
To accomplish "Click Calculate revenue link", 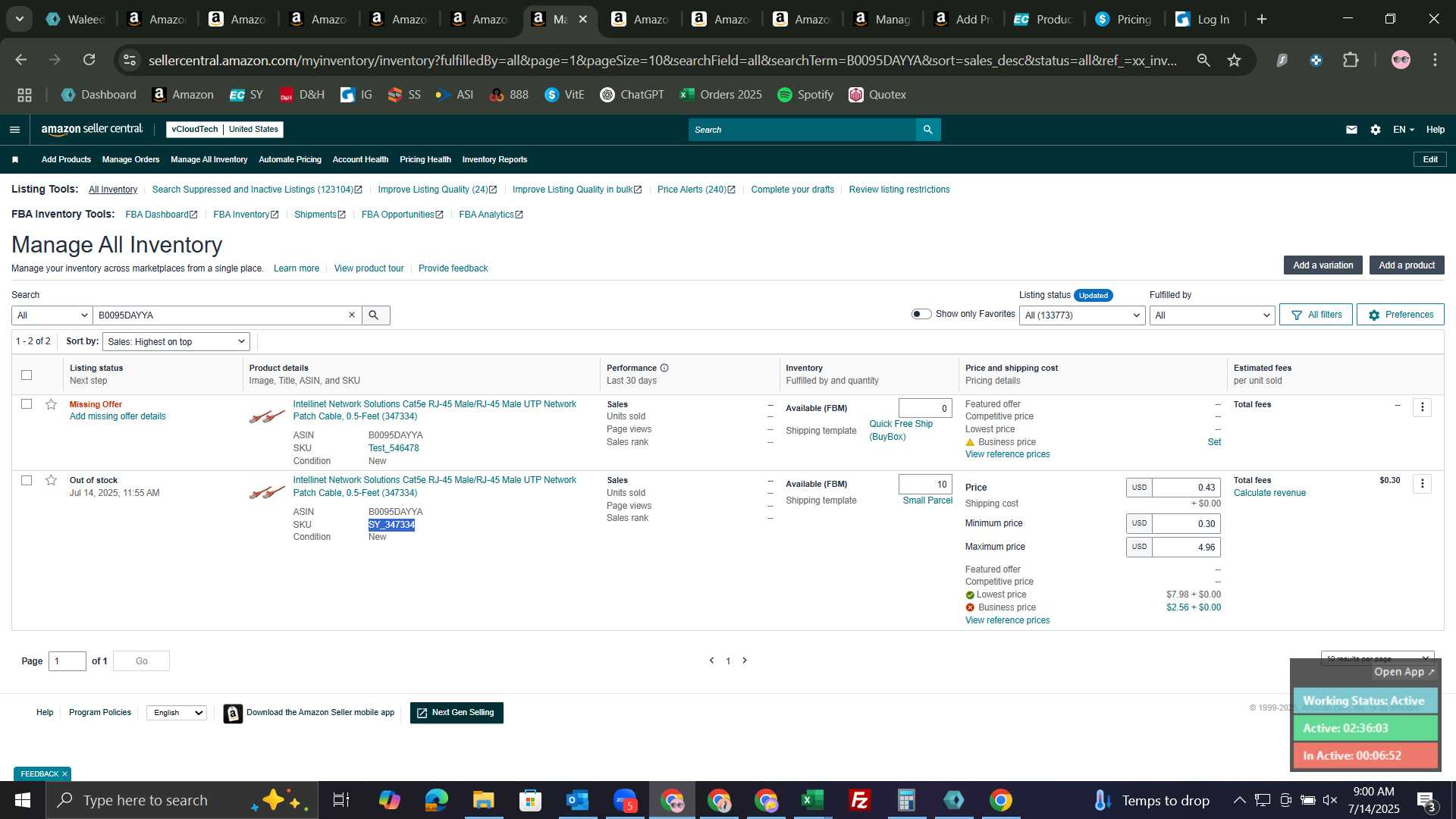I will point(1269,493).
